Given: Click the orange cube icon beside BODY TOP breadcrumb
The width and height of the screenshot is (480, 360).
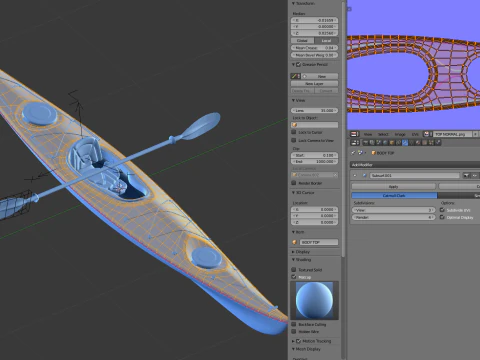Looking at the screenshot, I should pyautogui.click(x=374, y=153).
